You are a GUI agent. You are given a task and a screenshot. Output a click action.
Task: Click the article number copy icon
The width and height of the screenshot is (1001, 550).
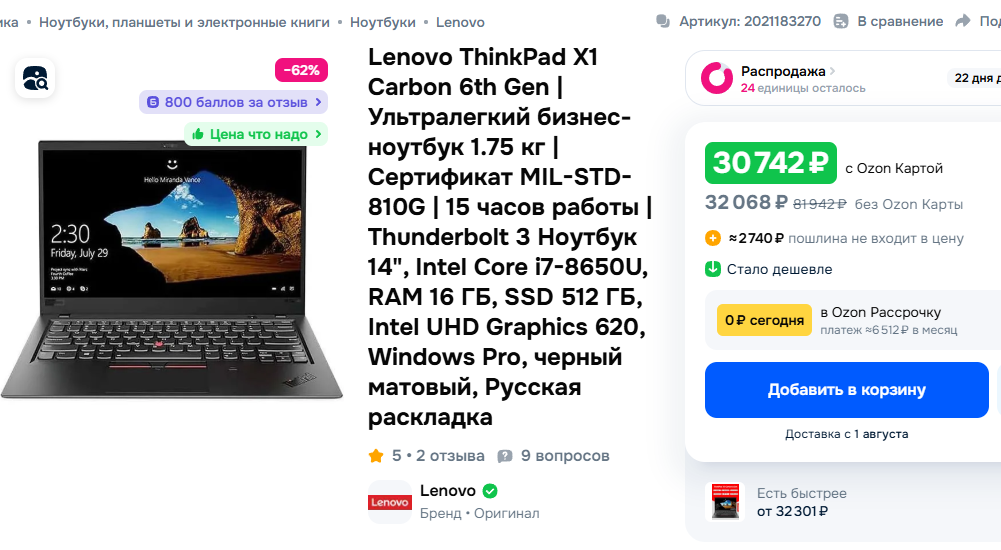click(x=663, y=22)
